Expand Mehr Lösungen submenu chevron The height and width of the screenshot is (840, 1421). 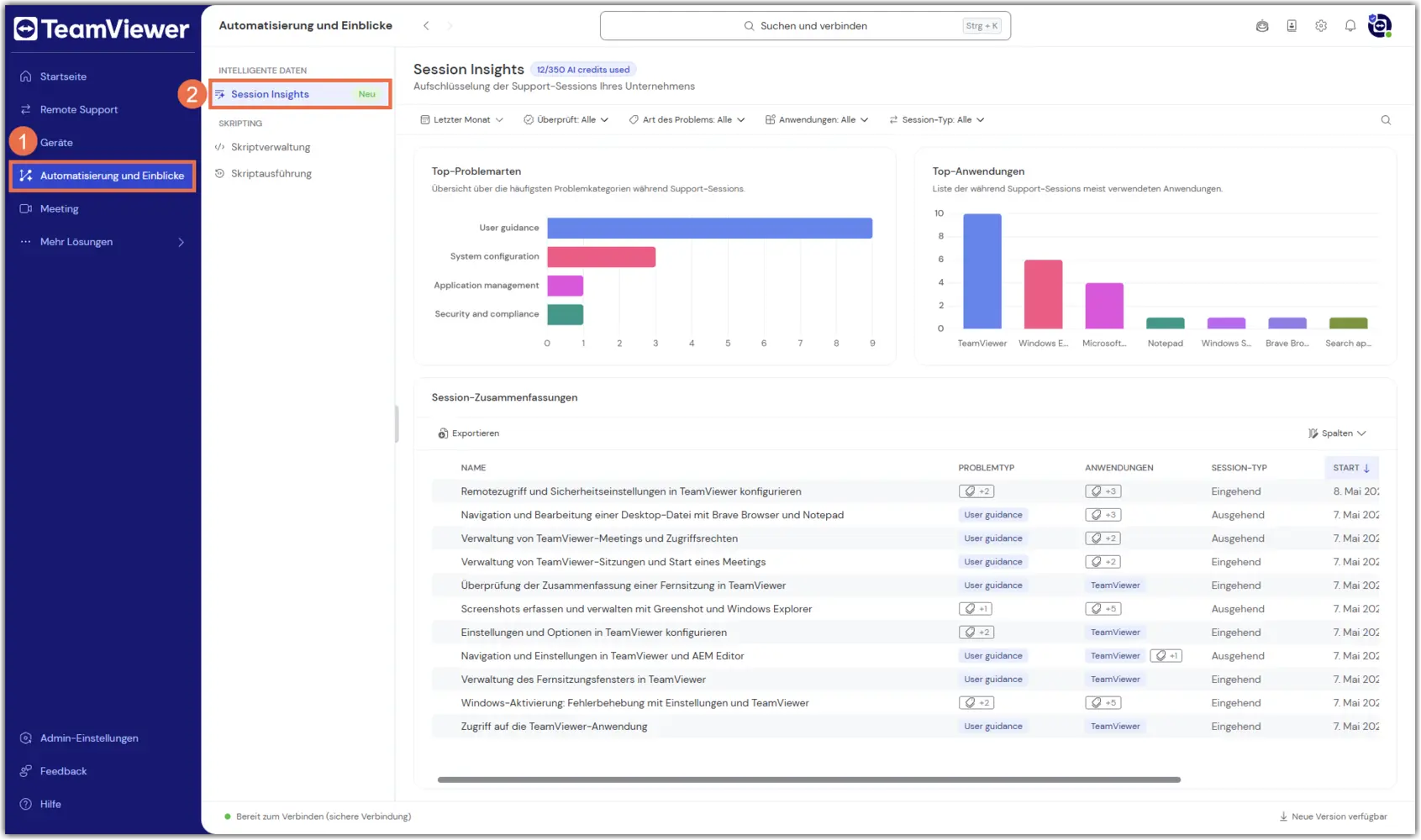point(181,242)
